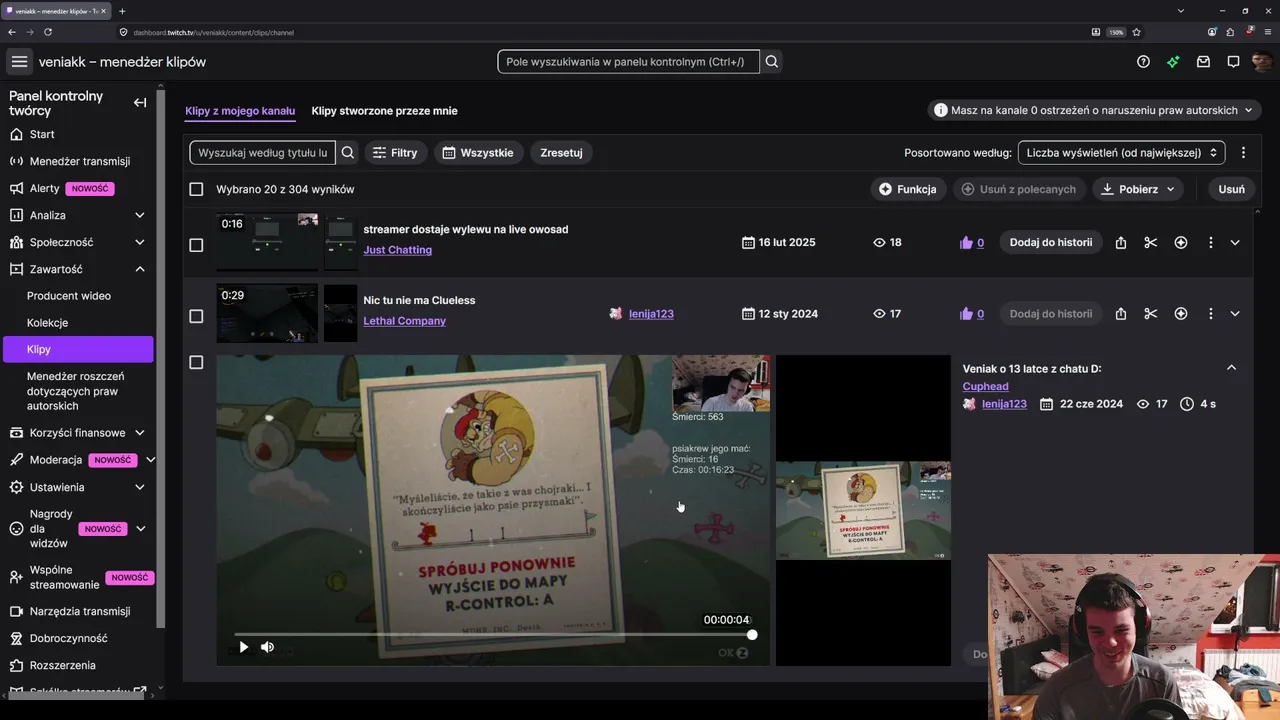The height and width of the screenshot is (720, 1280).
Task: Click the green sparkle icon in header
Action: coord(1173,62)
